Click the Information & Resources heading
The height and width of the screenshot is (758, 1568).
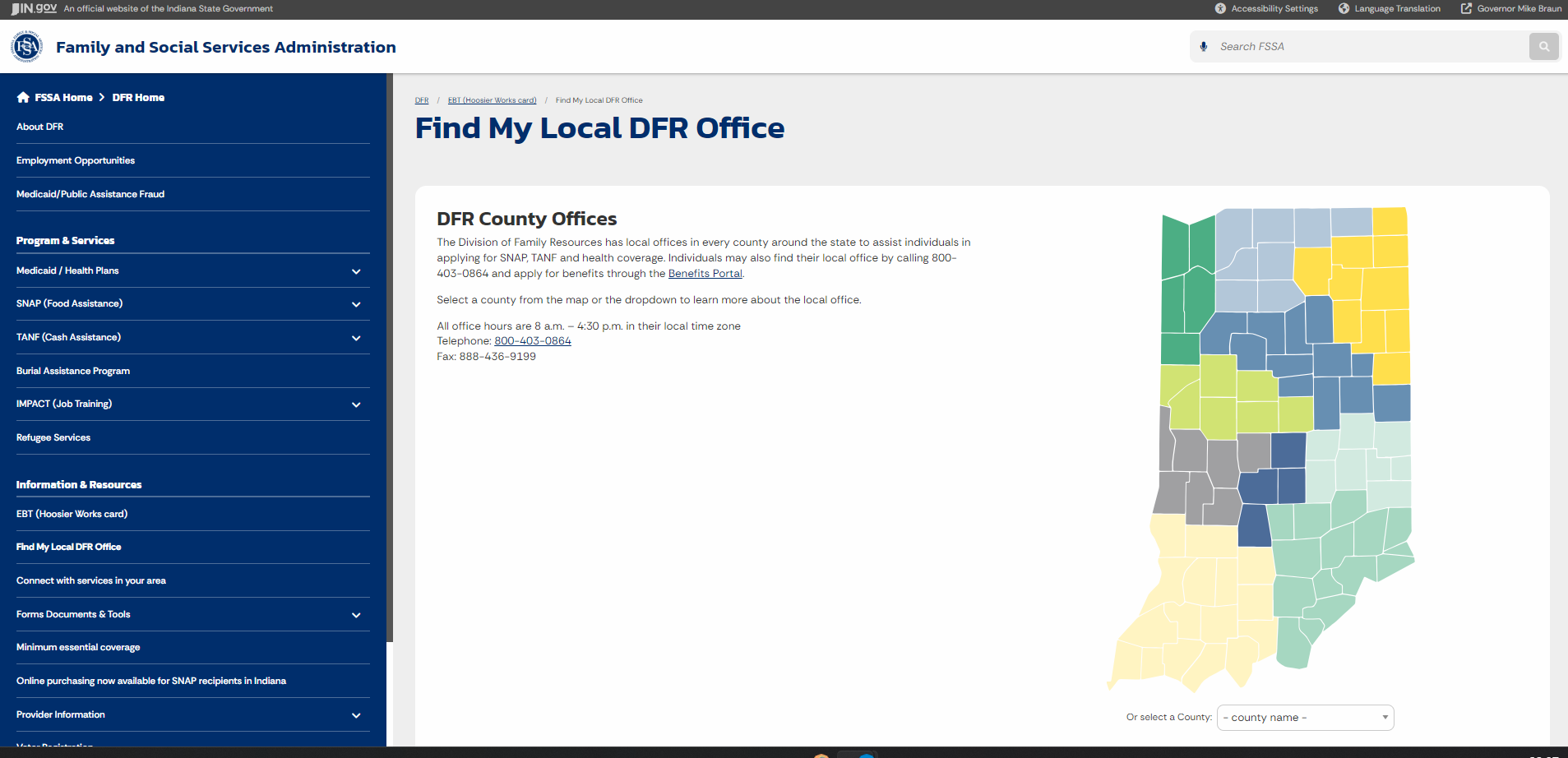(79, 485)
